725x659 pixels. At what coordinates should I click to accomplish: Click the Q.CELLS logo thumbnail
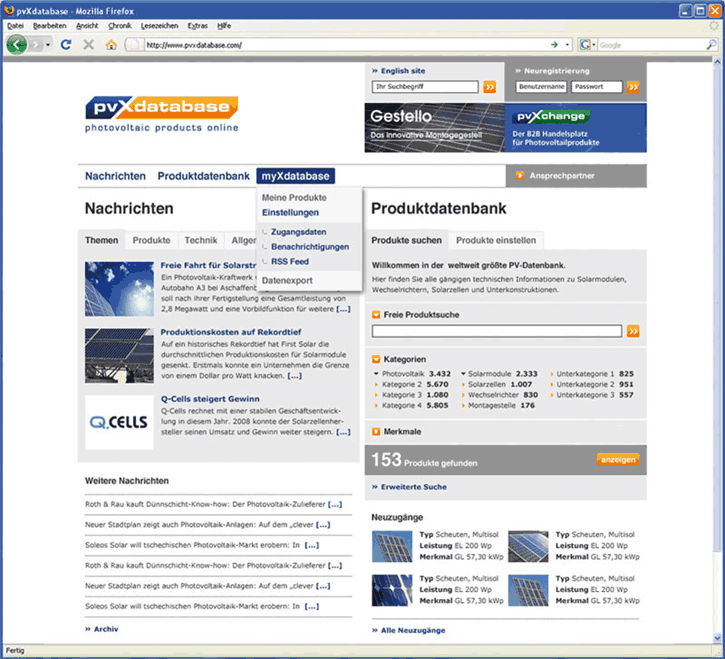pyautogui.click(x=119, y=422)
